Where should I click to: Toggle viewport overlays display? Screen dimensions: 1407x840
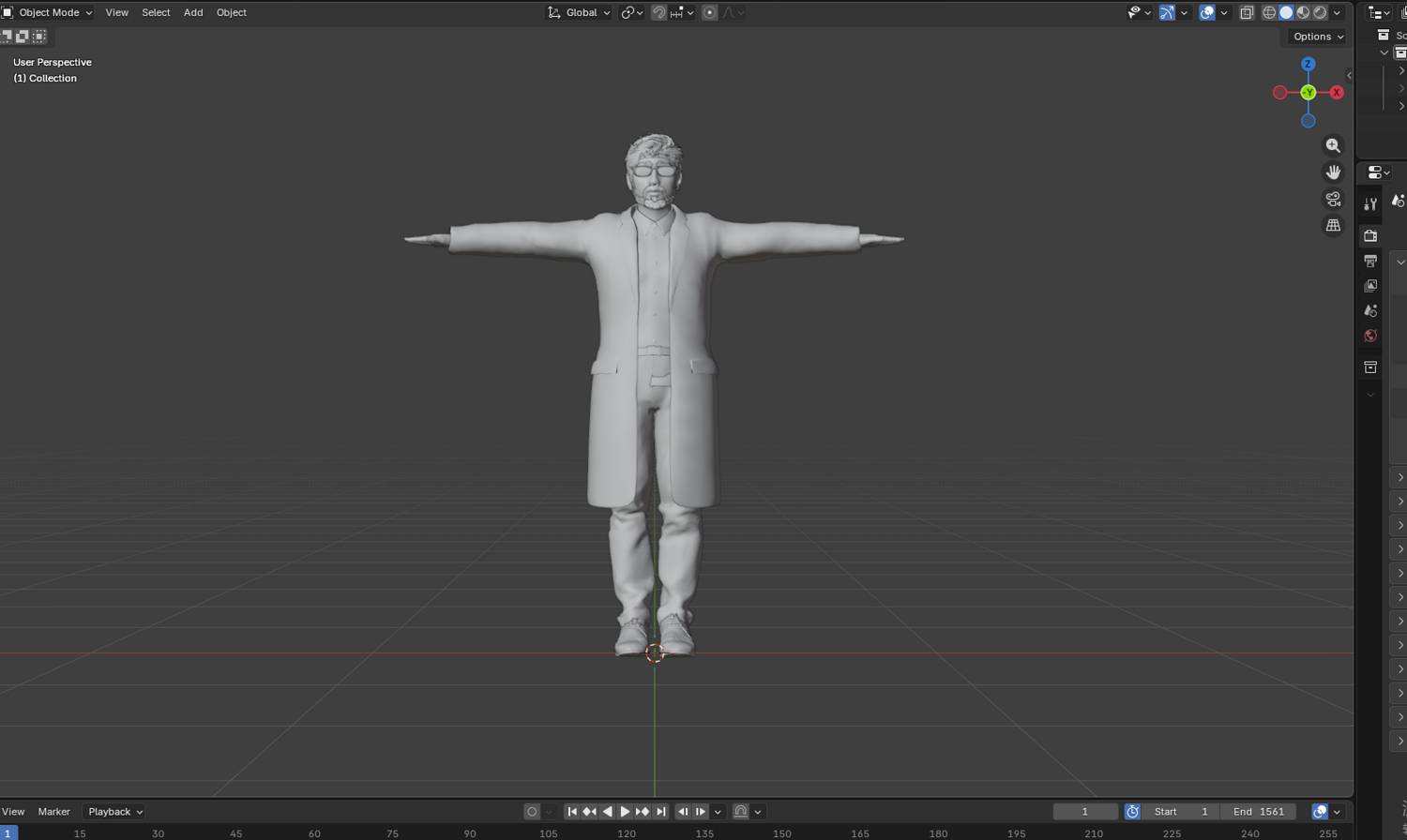click(x=1207, y=12)
